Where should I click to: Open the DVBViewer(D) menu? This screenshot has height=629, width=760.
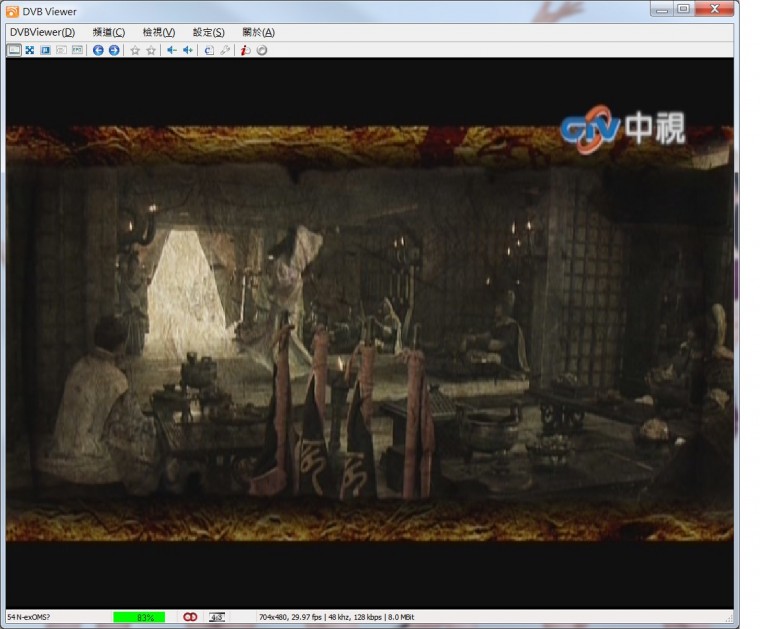click(42, 32)
